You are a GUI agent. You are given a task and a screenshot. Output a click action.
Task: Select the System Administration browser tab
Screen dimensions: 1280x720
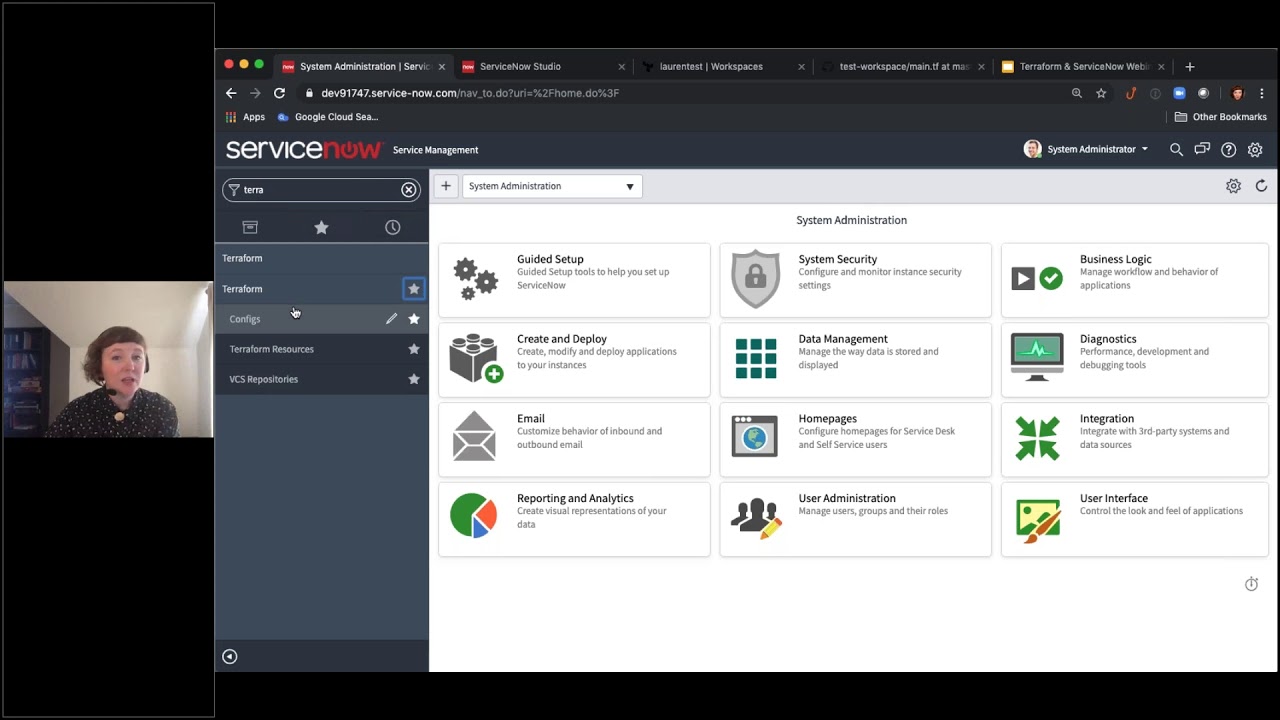click(361, 67)
